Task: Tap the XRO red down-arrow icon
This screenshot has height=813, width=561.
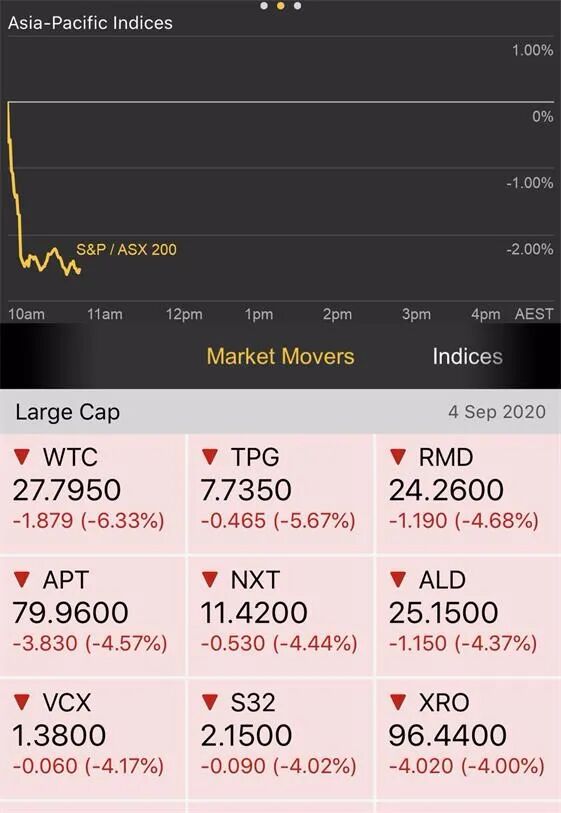Action: (x=398, y=702)
